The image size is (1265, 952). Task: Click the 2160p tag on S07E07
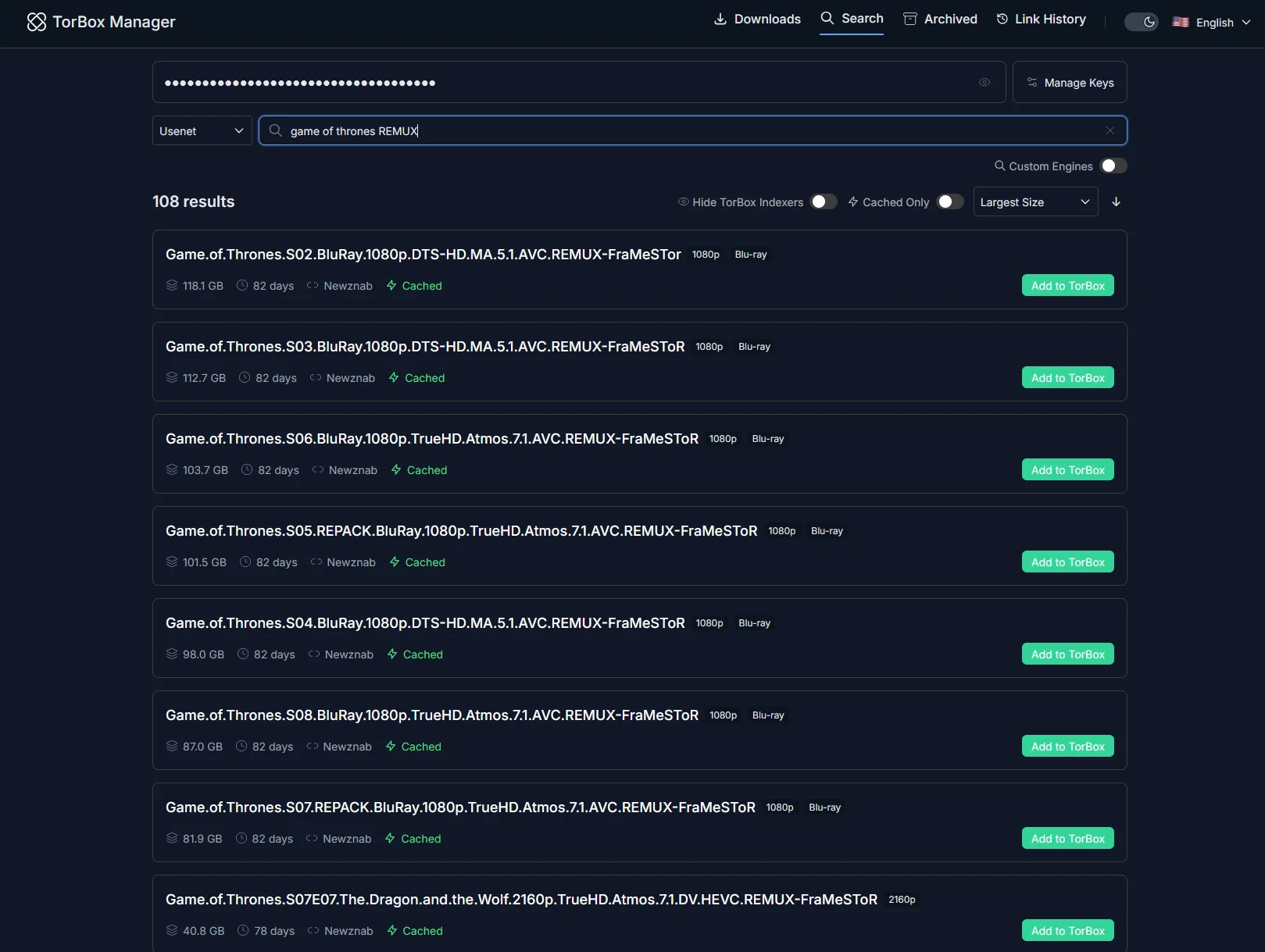tap(902, 900)
